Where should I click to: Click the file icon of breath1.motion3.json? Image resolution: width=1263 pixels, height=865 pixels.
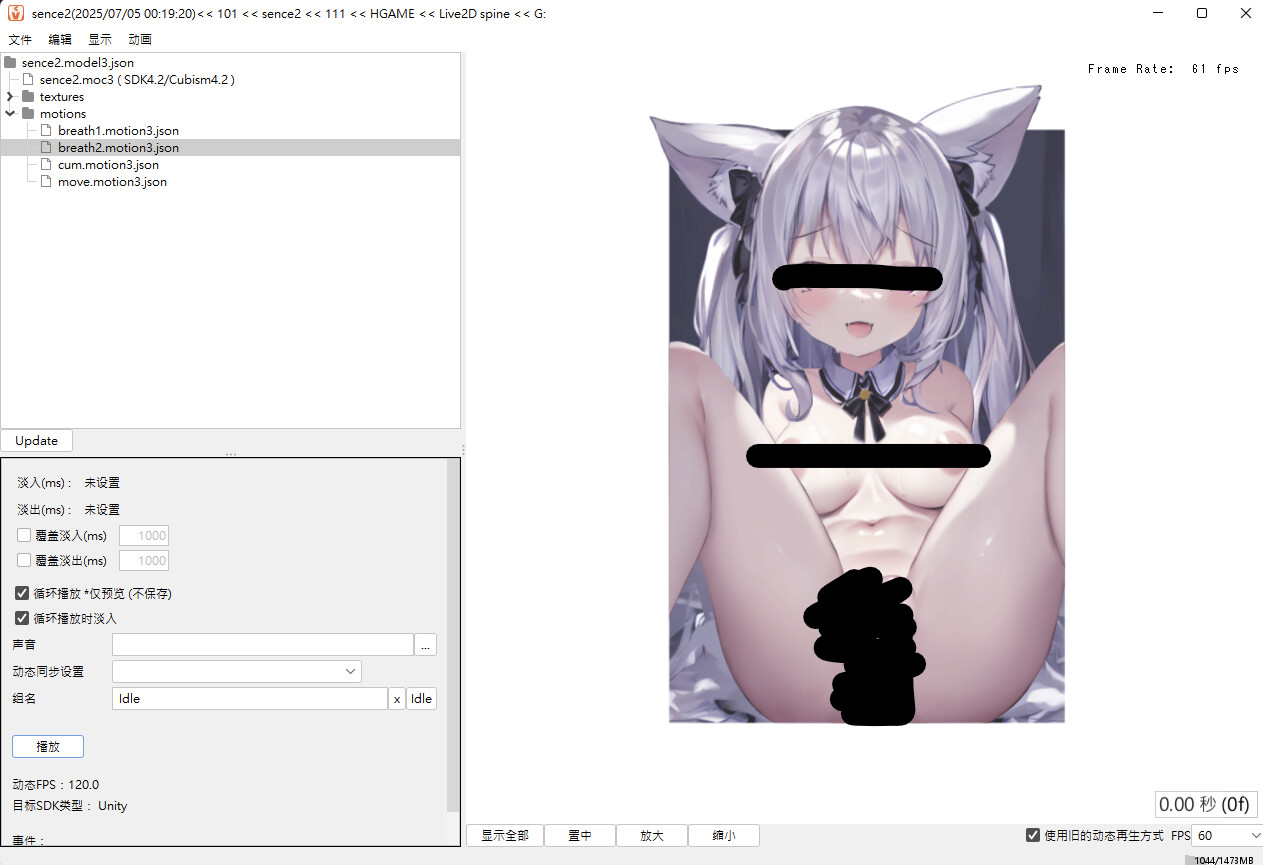tap(46, 130)
